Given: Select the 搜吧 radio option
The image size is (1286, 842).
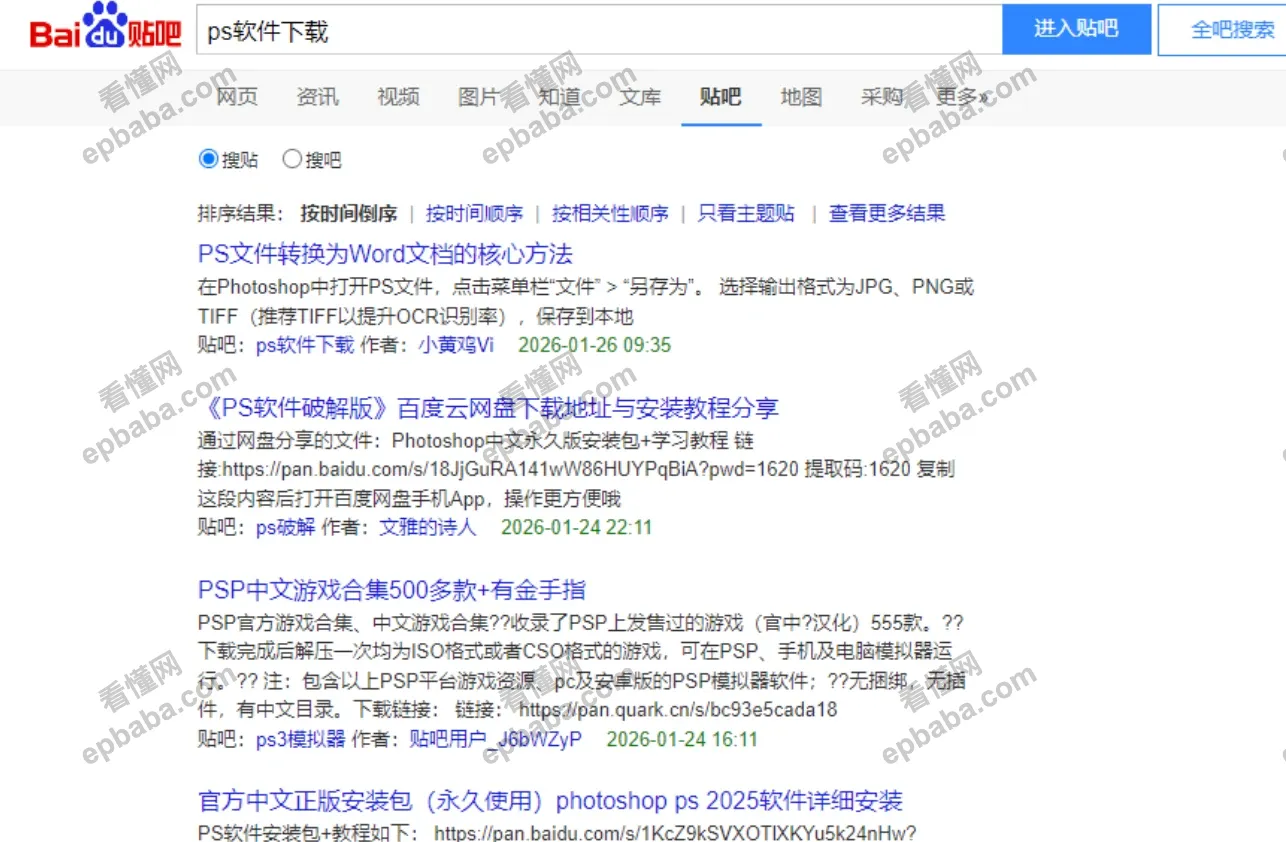Looking at the screenshot, I should point(292,158).
